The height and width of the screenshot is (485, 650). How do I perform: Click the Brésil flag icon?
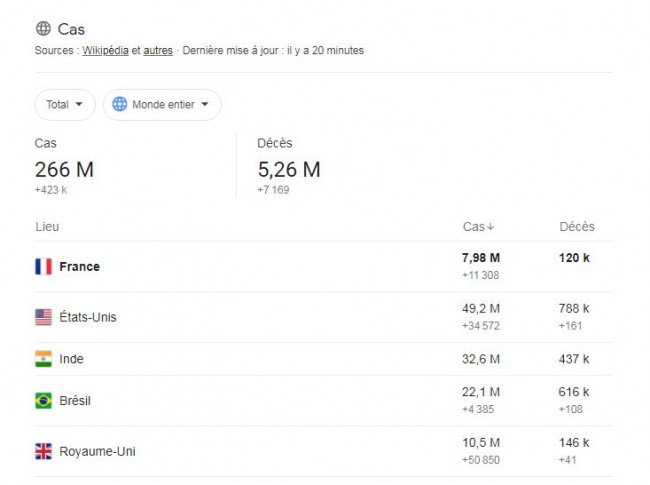44,401
